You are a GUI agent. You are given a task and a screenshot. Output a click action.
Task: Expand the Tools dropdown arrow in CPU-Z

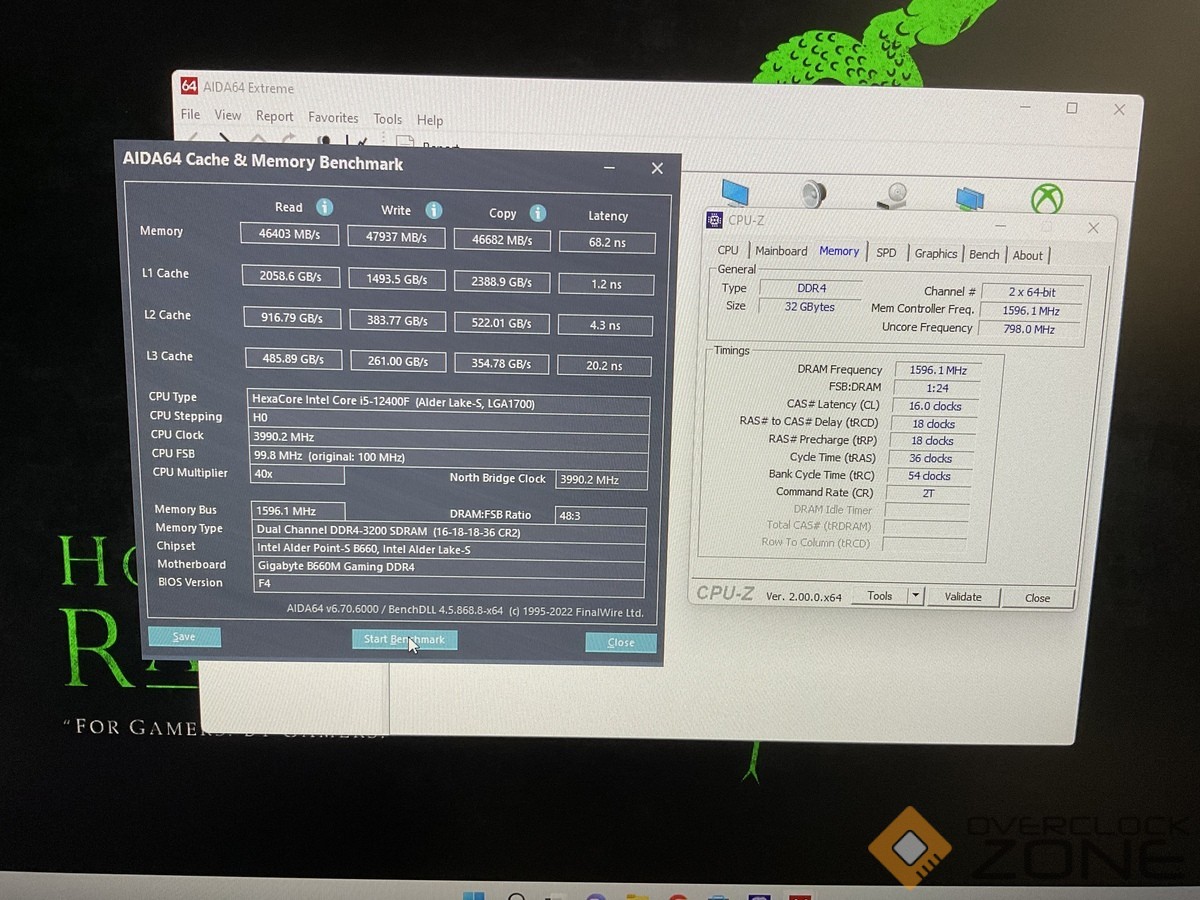tap(915, 596)
